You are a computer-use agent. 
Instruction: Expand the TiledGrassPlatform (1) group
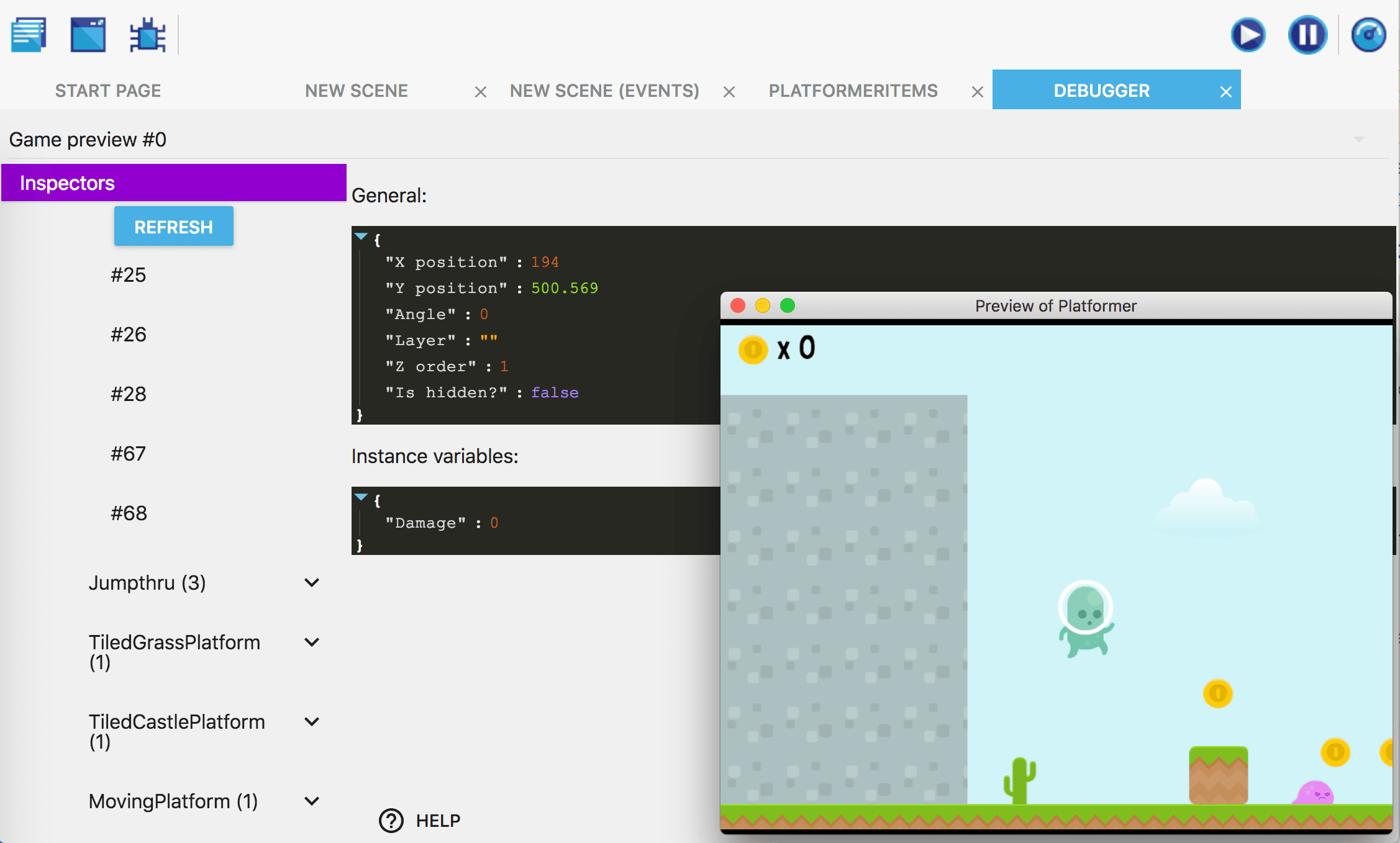point(312,642)
